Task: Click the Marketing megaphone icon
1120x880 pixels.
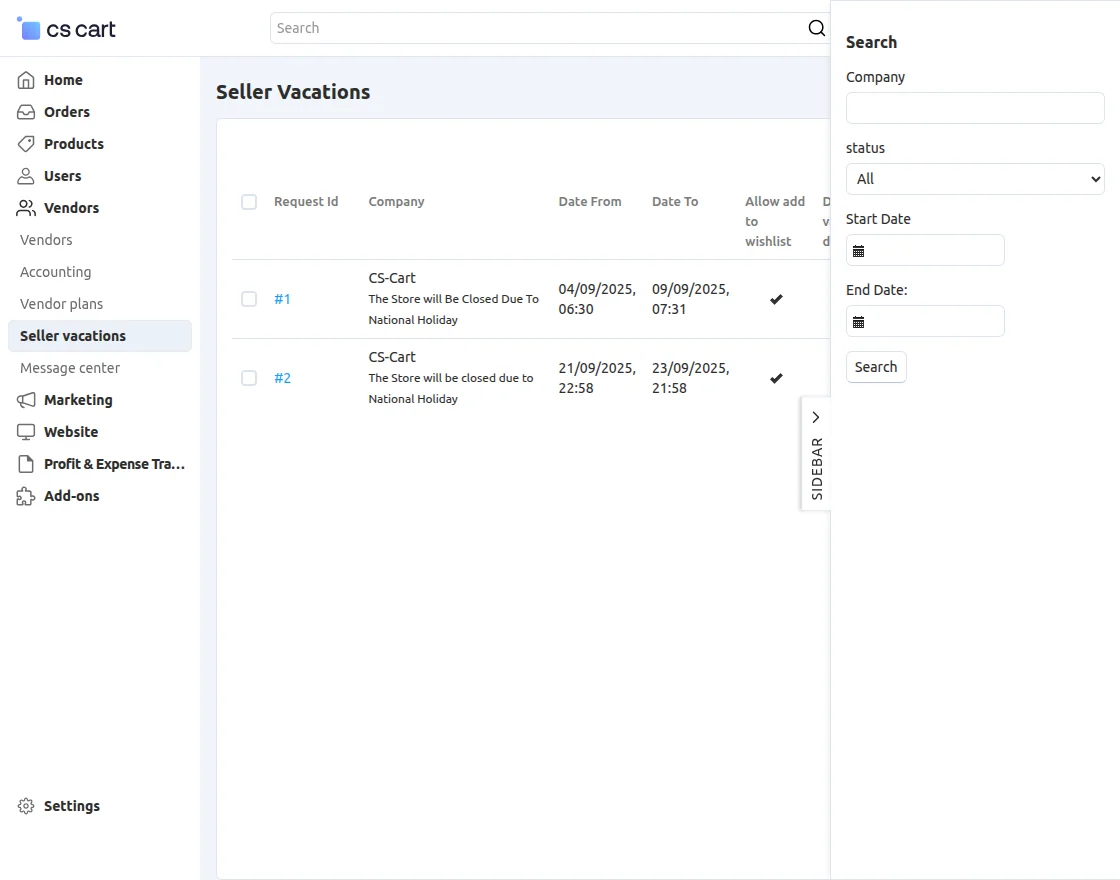Action: (x=26, y=400)
